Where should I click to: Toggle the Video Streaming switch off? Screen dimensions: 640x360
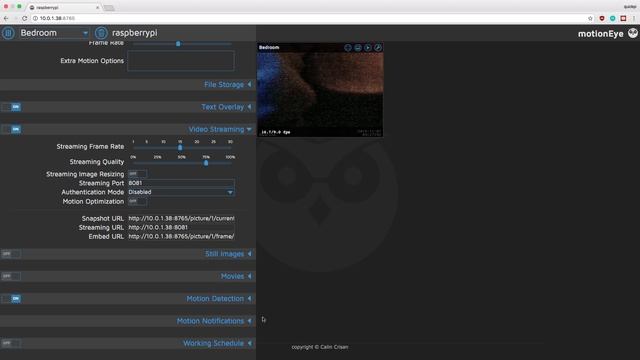[x=11, y=129]
